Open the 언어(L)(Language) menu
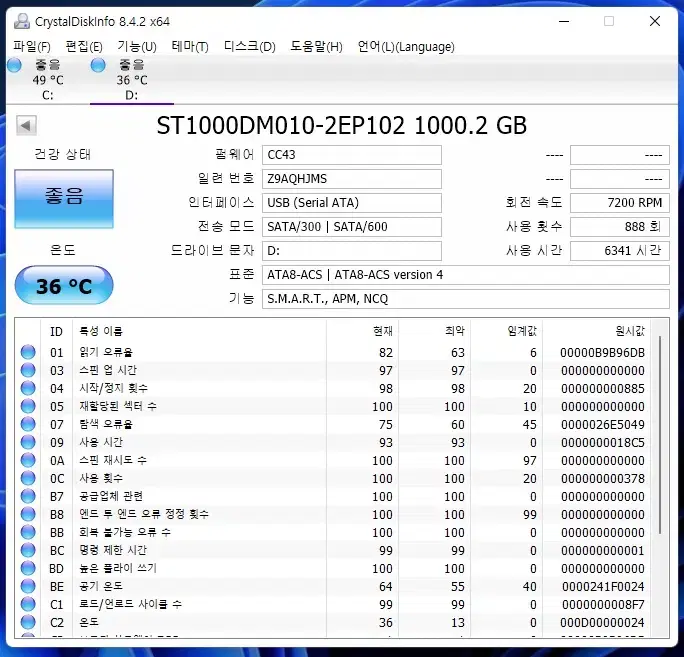This screenshot has height=657, width=684. pyautogui.click(x=406, y=46)
